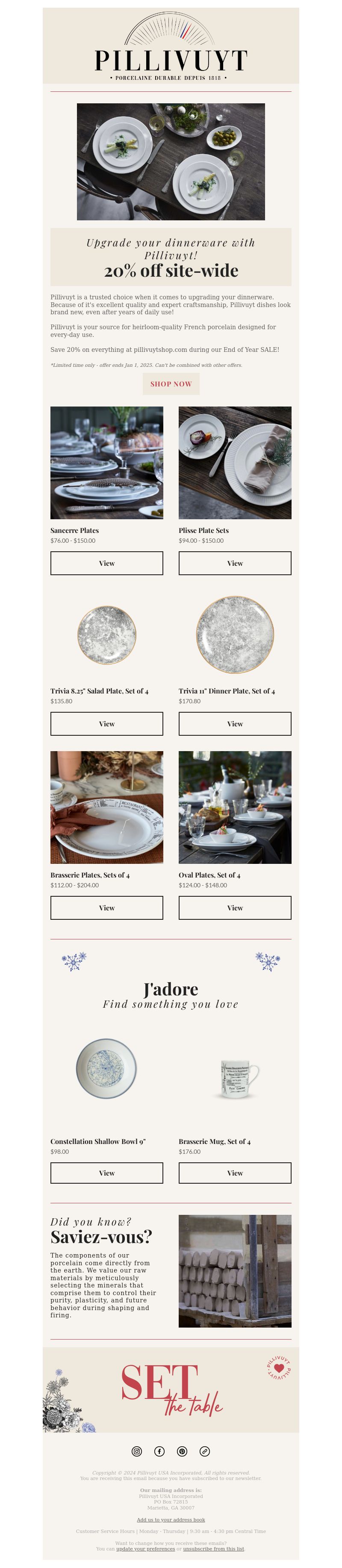View the Brasserie Mug set
The image size is (342, 1568).
(x=235, y=1173)
